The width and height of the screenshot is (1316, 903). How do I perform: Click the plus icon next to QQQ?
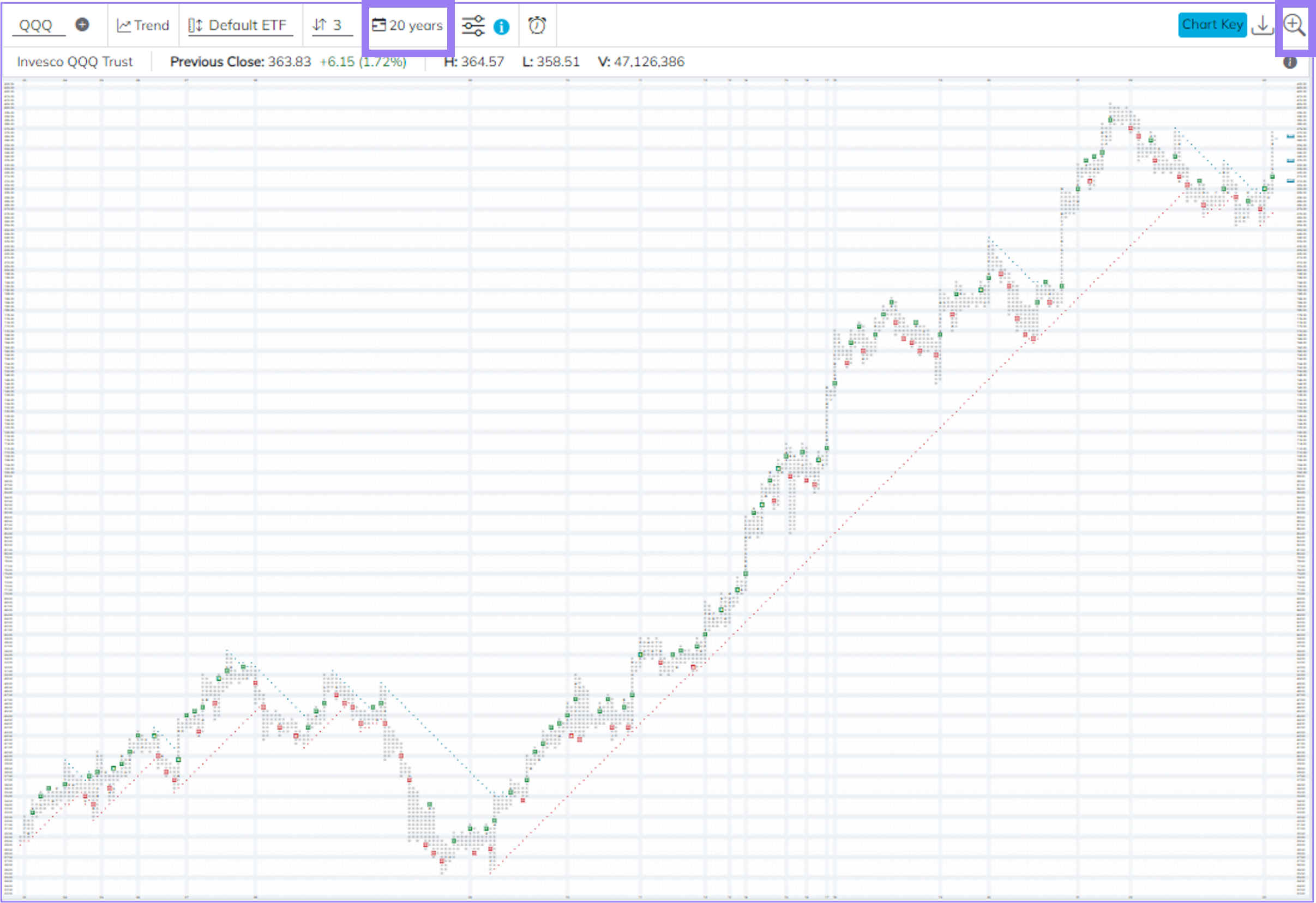tap(82, 25)
